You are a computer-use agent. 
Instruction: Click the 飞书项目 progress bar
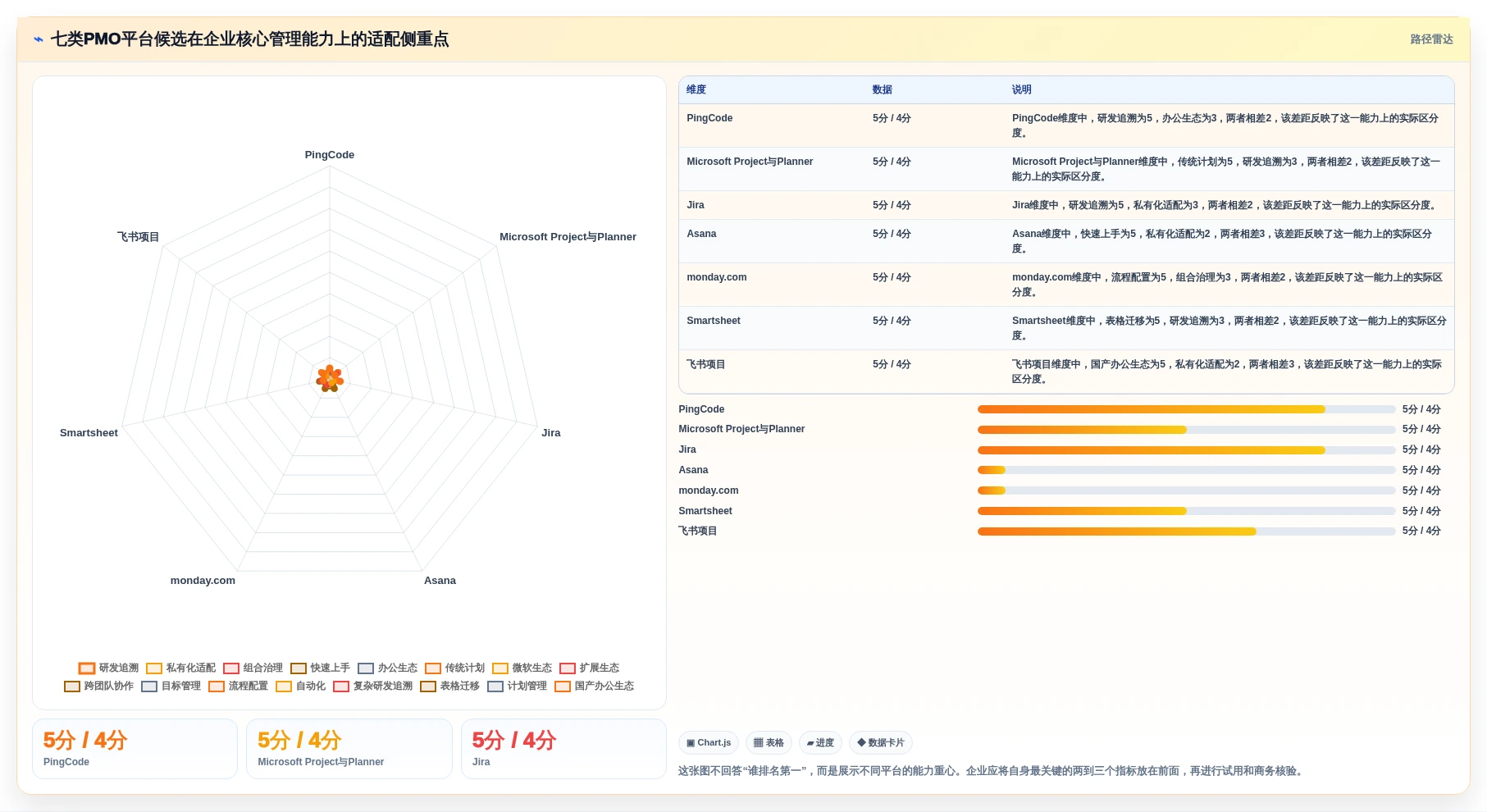1186,531
